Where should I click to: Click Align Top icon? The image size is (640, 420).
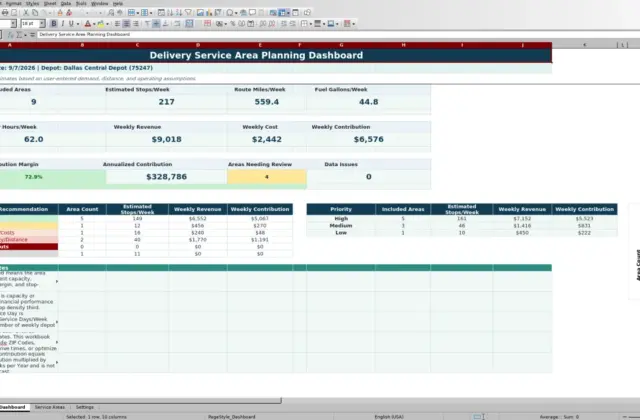point(147,24)
